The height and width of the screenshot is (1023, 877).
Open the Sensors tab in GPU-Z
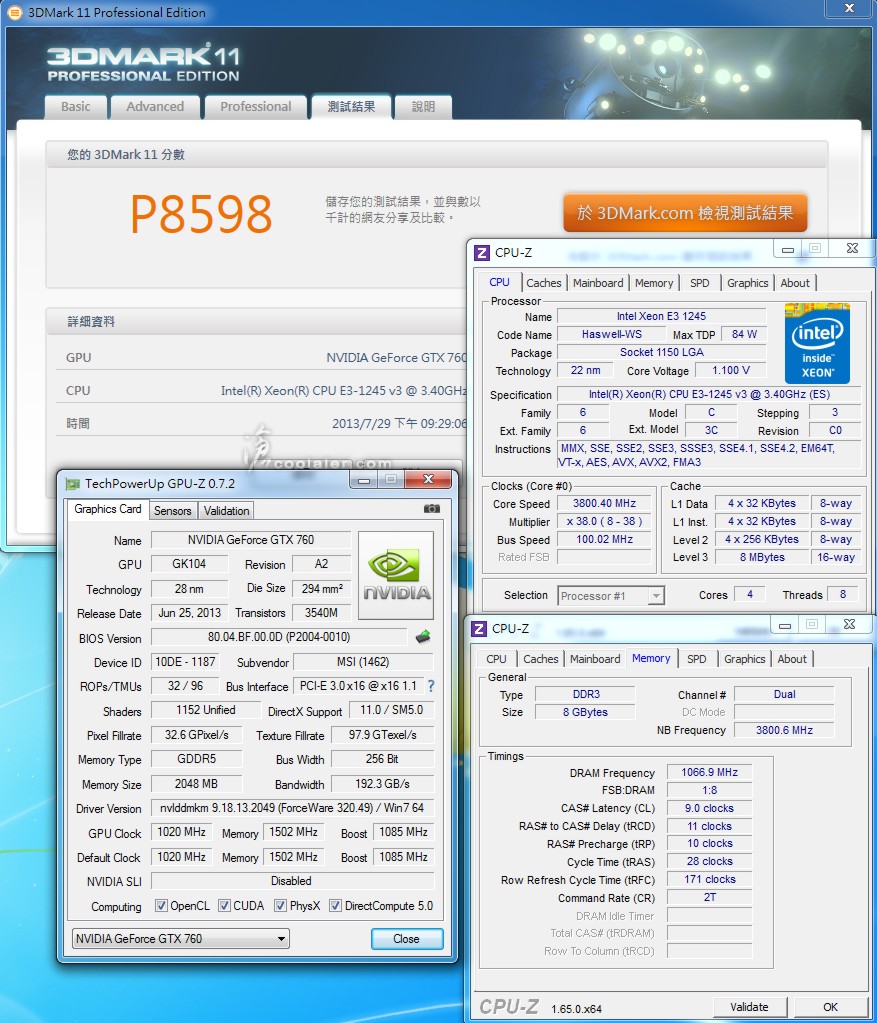click(x=173, y=511)
